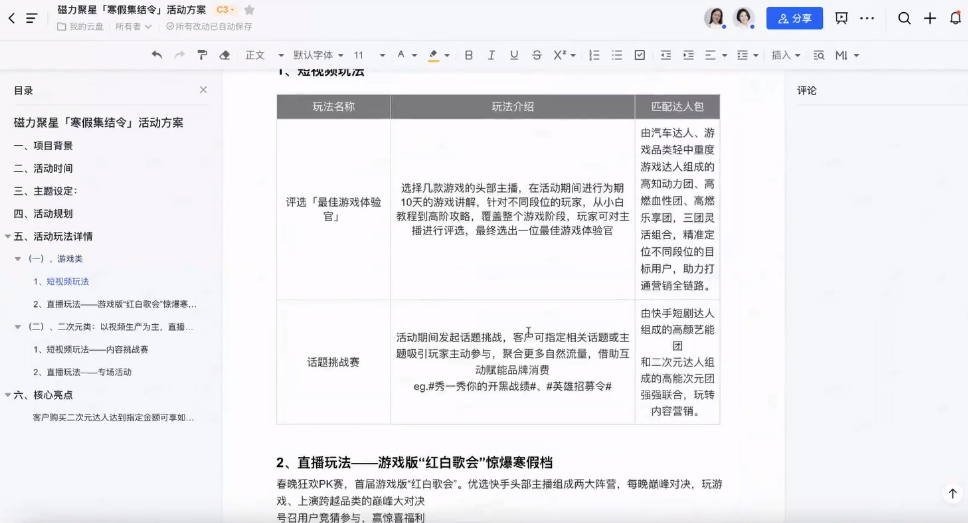Toggle strikethrough formatting
The height and width of the screenshot is (523, 968).
point(536,55)
